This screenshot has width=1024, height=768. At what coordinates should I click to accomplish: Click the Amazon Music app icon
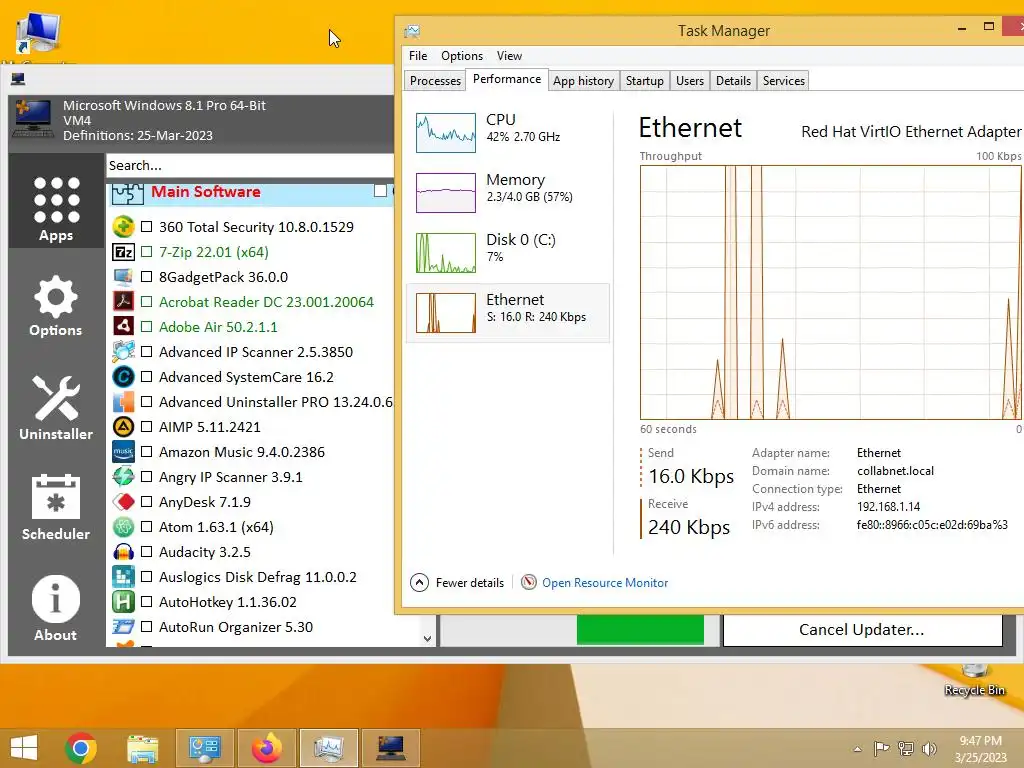pyautogui.click(x=123, y=452)
